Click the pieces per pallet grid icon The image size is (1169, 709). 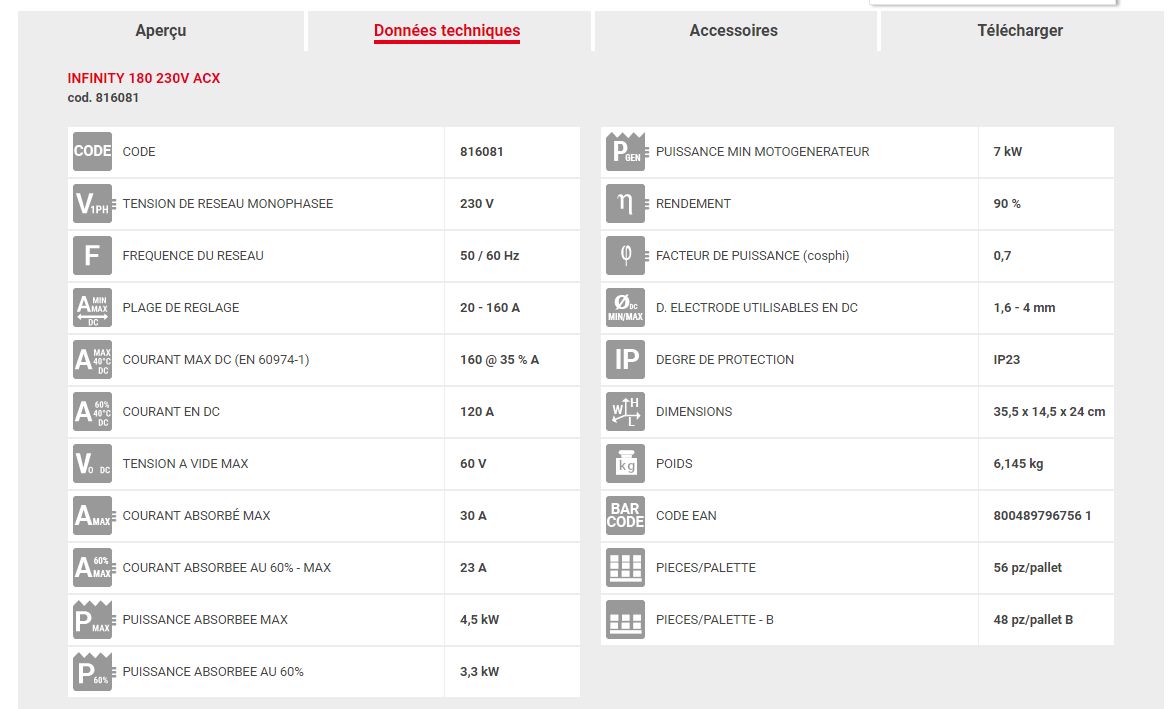tap(626, 568)
